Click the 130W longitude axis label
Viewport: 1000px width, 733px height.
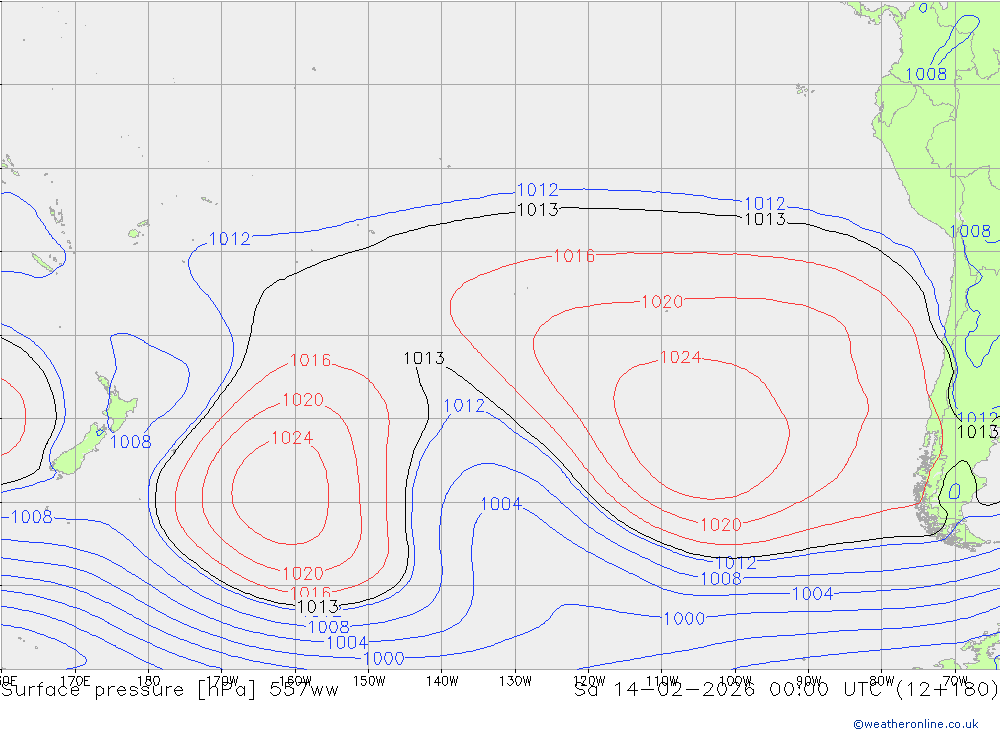[515, 680]
